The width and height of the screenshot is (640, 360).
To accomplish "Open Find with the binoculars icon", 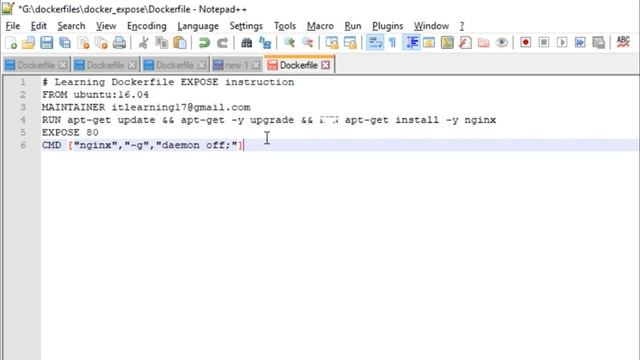I will [246, 42].
